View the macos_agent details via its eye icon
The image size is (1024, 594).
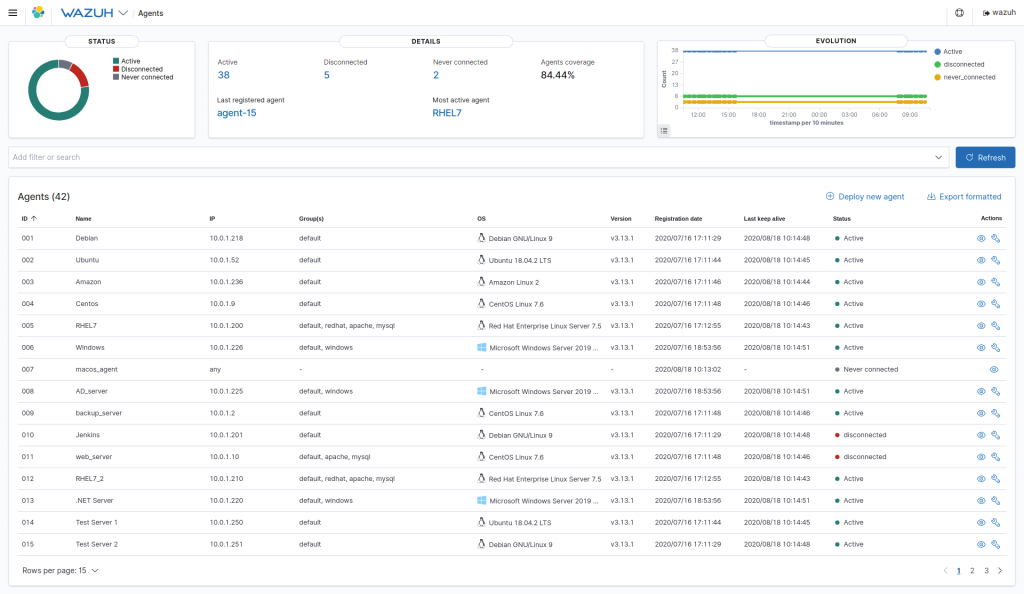click(994, 369)
